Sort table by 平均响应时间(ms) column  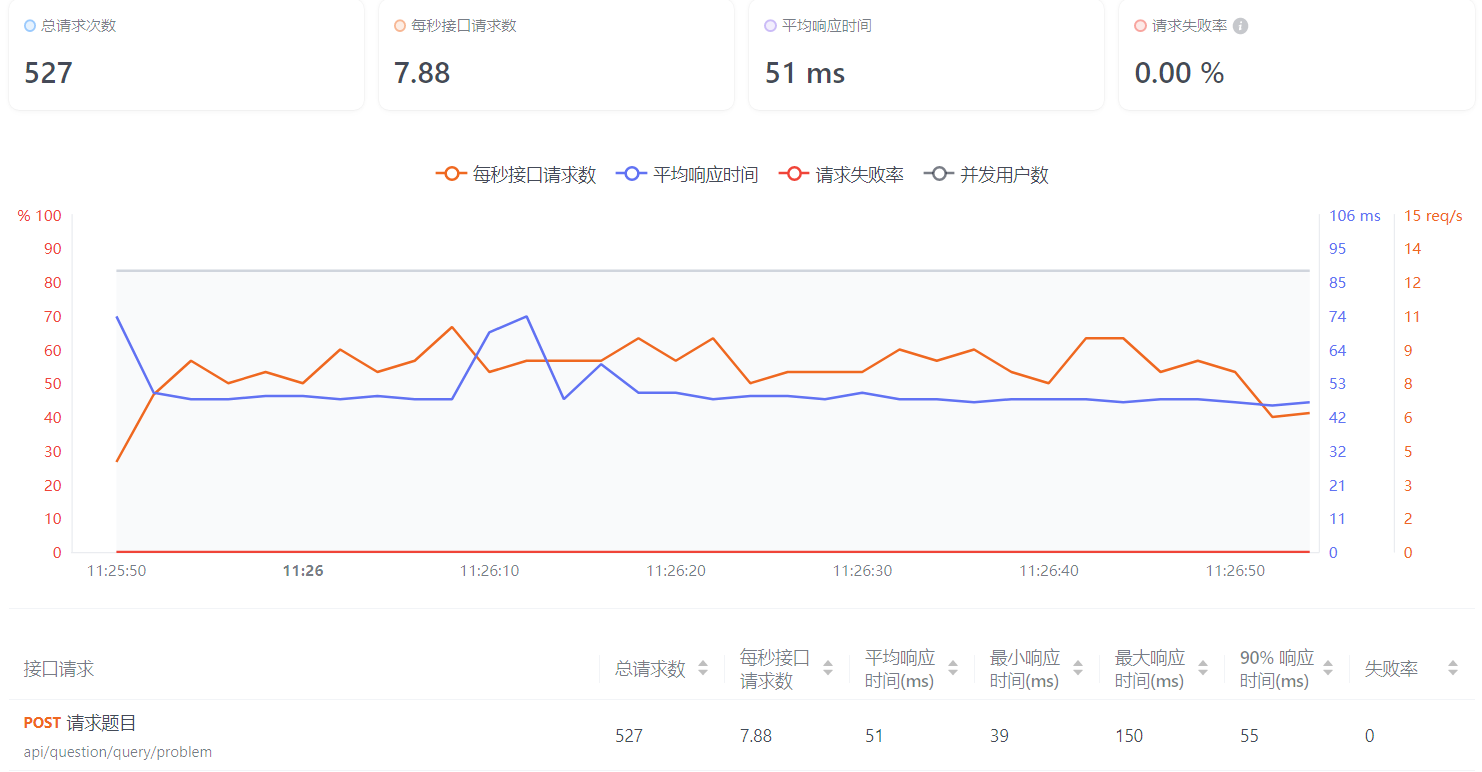click(x=953, y=668)
